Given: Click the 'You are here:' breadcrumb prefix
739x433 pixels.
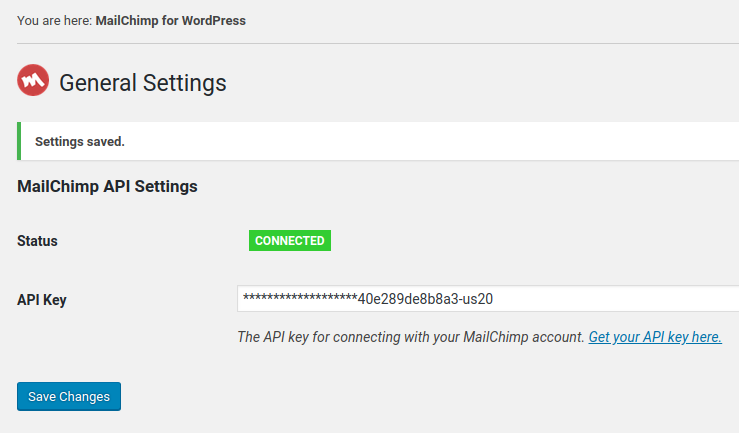Looking at the screenshot, I should click(54, 20).
